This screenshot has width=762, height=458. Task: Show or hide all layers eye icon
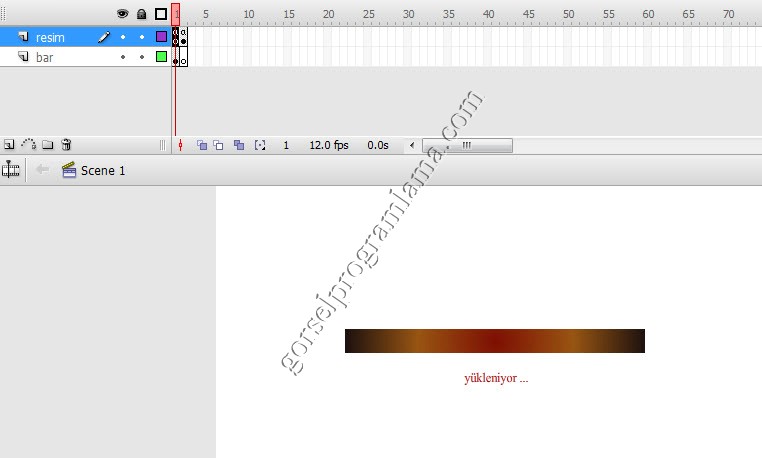pos(123,14)
